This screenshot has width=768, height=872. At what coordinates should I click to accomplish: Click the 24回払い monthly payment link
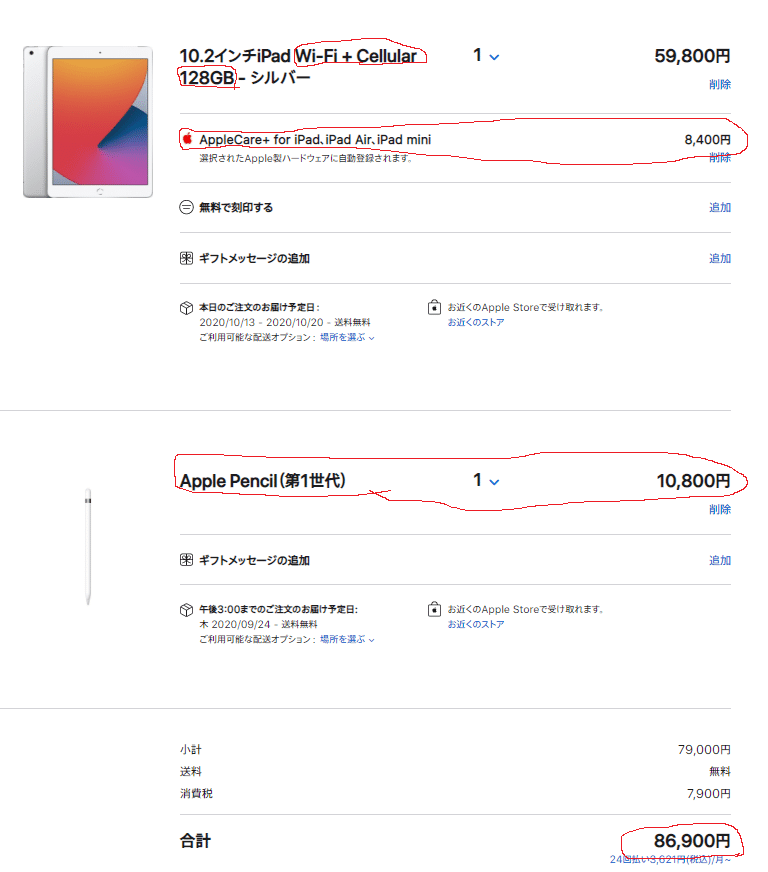point(671,859)
